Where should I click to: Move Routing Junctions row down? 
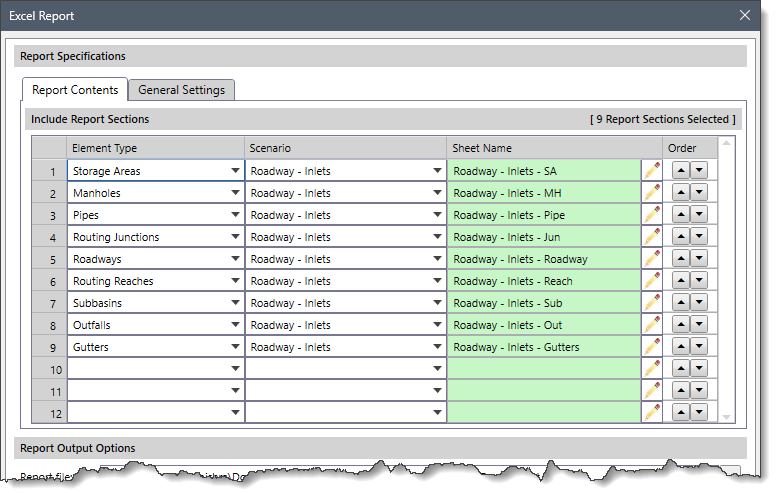point(699,236)
